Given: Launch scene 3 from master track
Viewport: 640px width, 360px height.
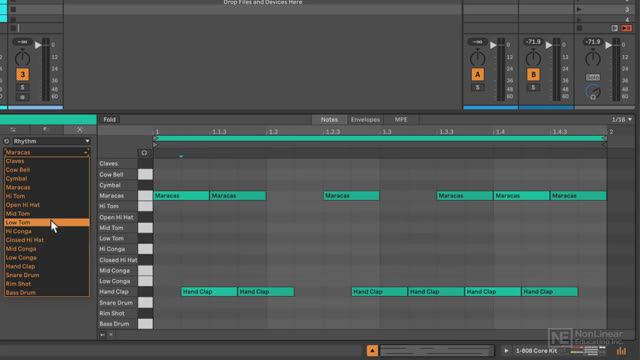Looking at the screenshot, I should point(579,9).
